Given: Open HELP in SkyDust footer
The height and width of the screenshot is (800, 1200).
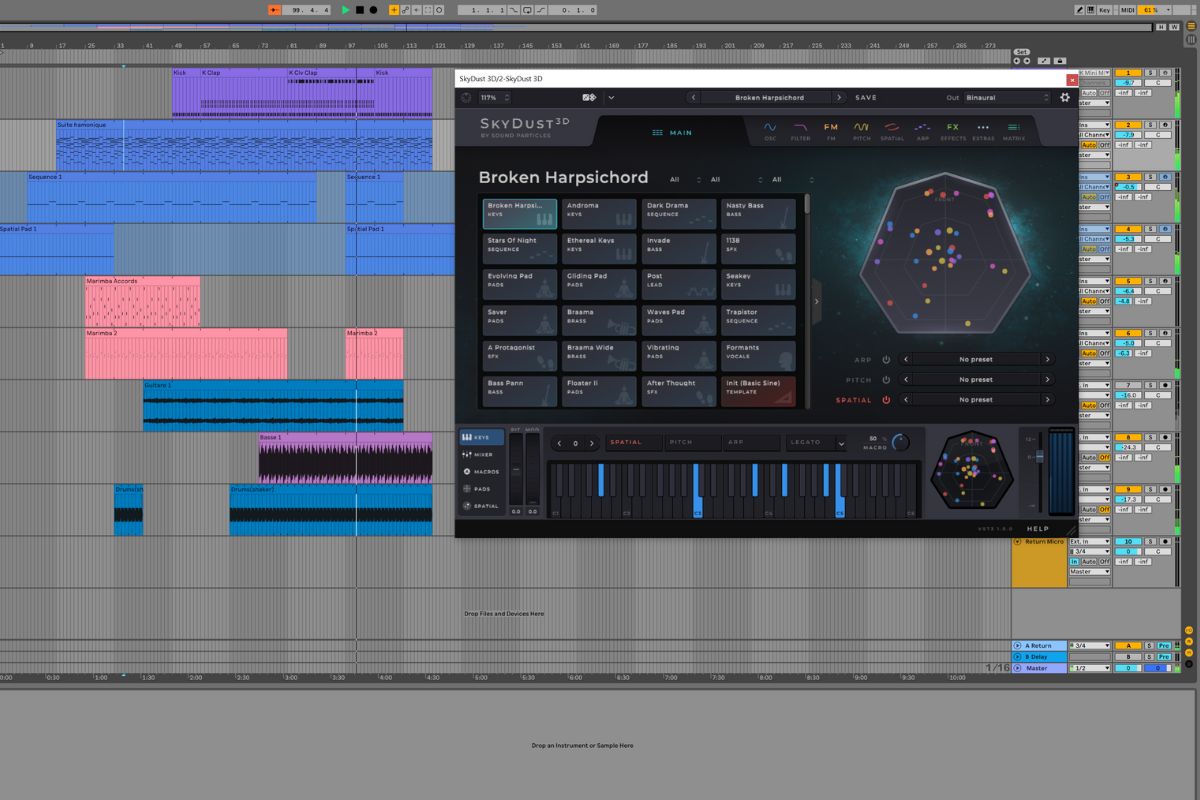Looking at the screenshot, I should tap(1038, 529).
